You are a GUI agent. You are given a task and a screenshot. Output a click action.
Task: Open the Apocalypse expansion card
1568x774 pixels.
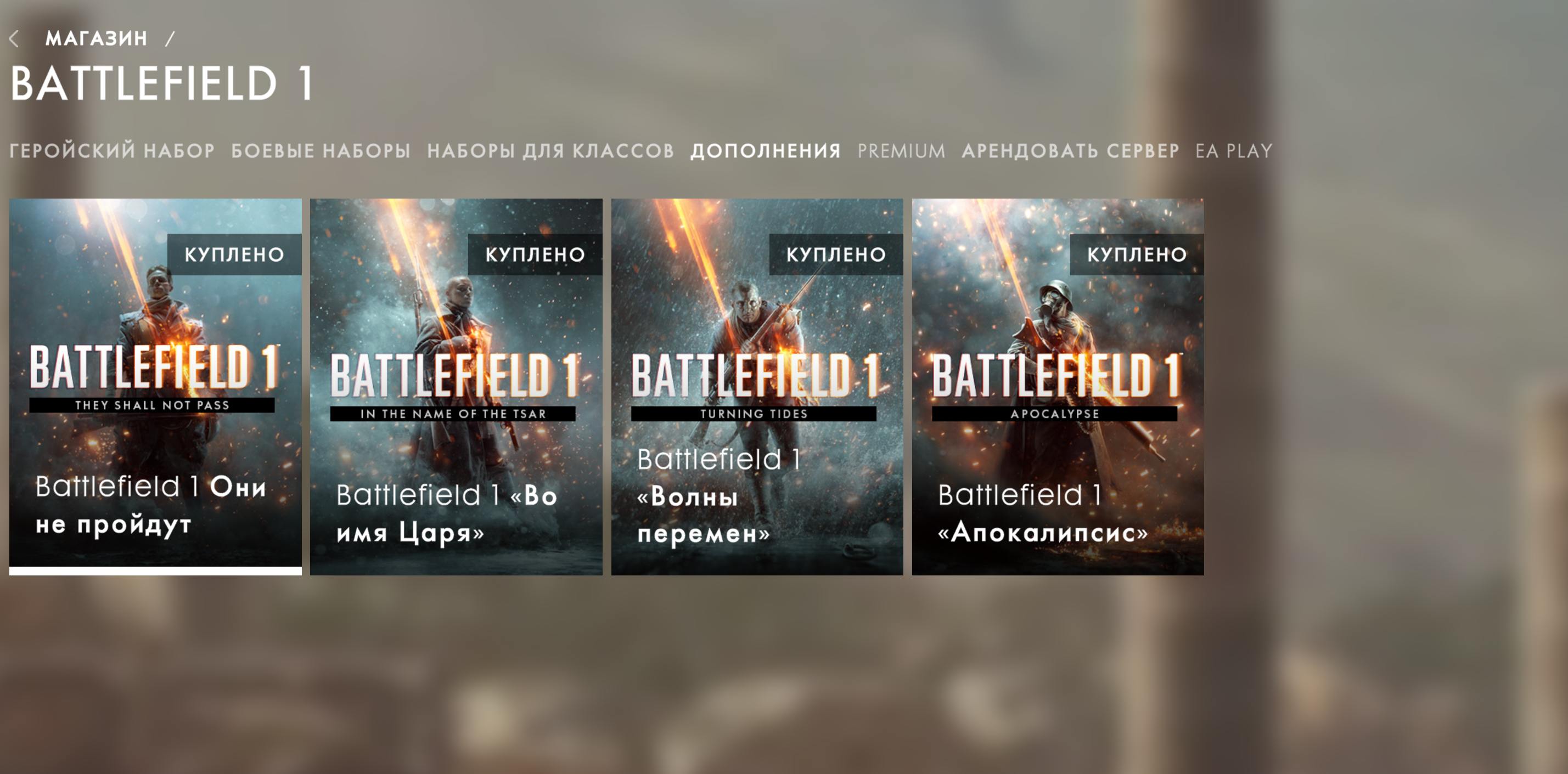[1058, 386]
